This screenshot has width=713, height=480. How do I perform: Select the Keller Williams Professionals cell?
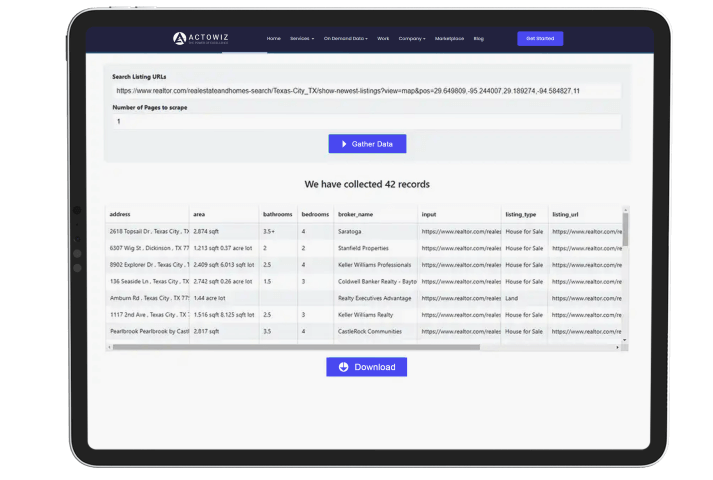point(376,265)
